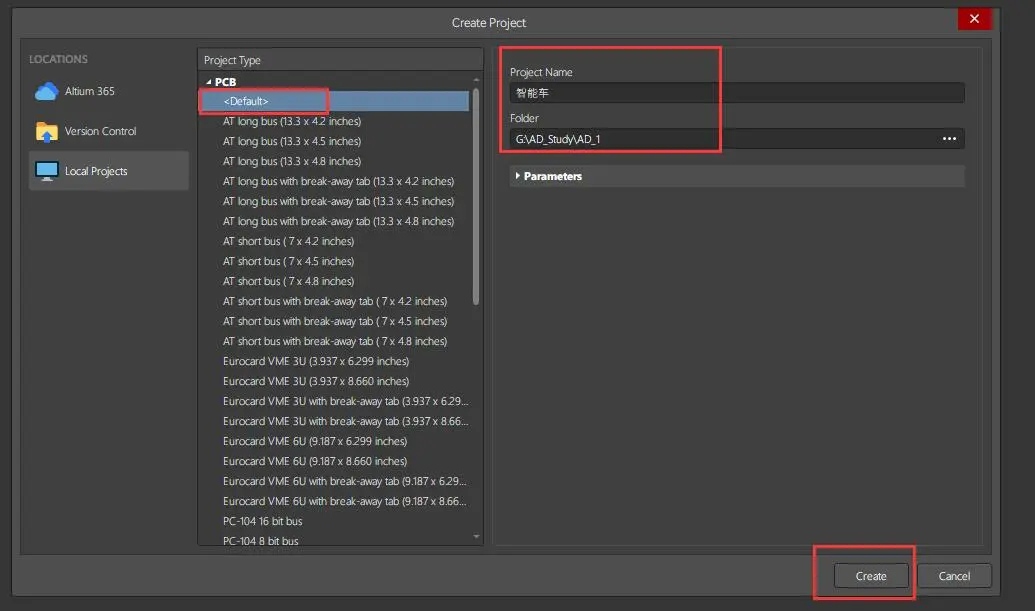
Task: Select Eurocard VME 3U (3.937 x 6.299 inches)
Action: click(x=316, y=361)
